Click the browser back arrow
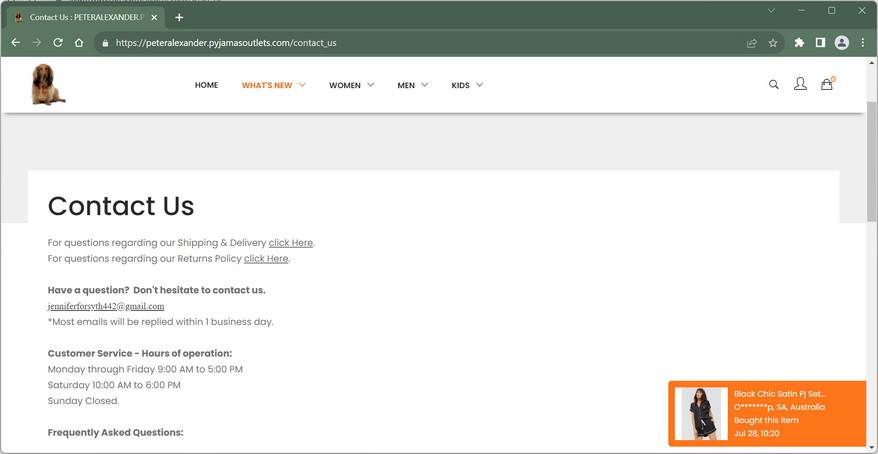The image size is (878, 454). pos(16,43)
